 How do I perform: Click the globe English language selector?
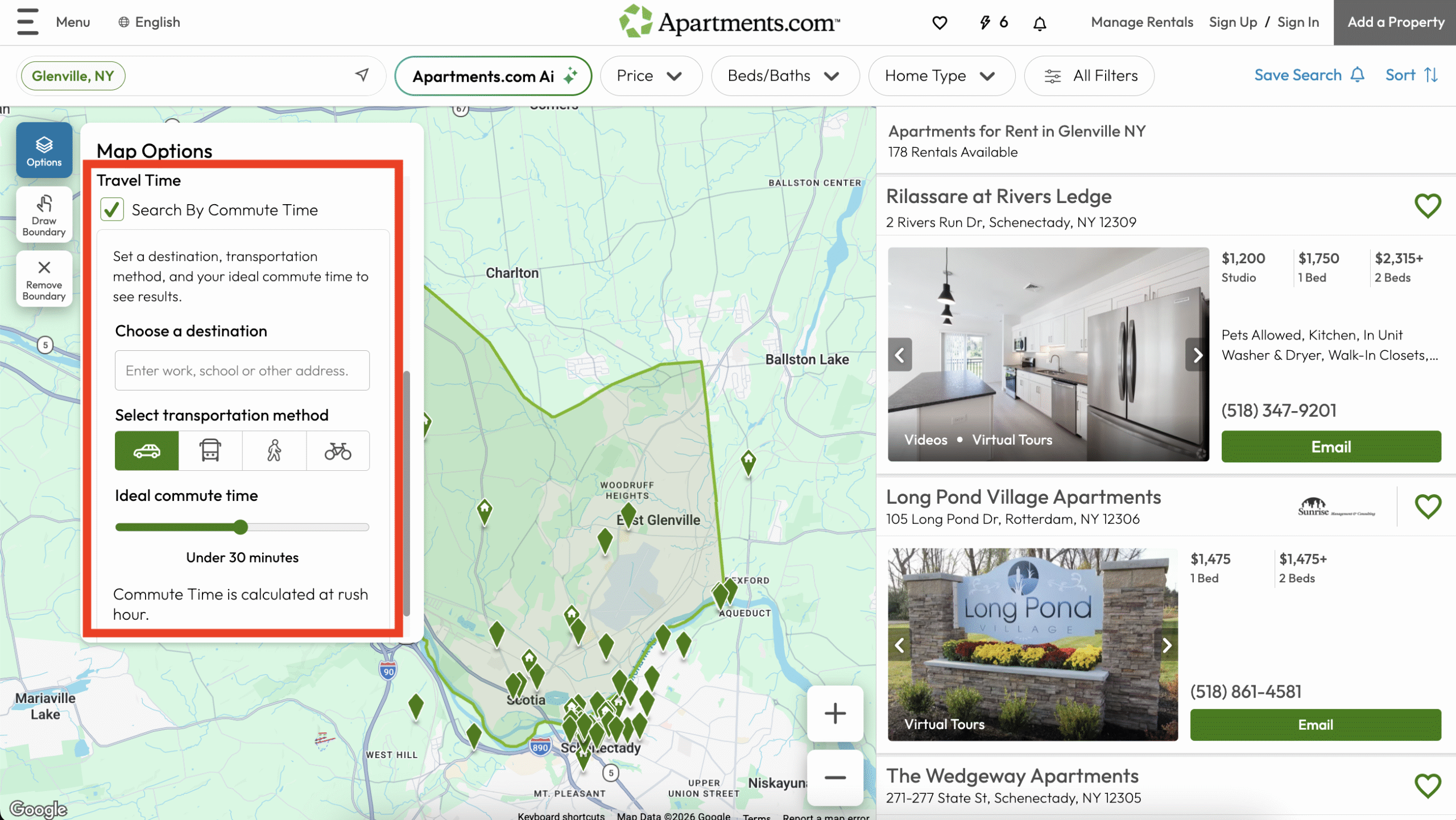[149, 22]
